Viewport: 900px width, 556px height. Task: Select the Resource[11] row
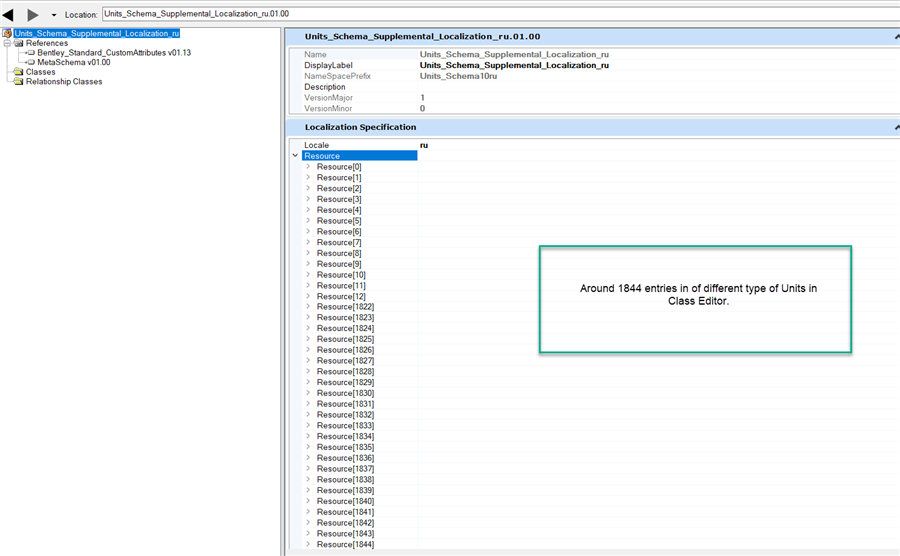[341, 286]
